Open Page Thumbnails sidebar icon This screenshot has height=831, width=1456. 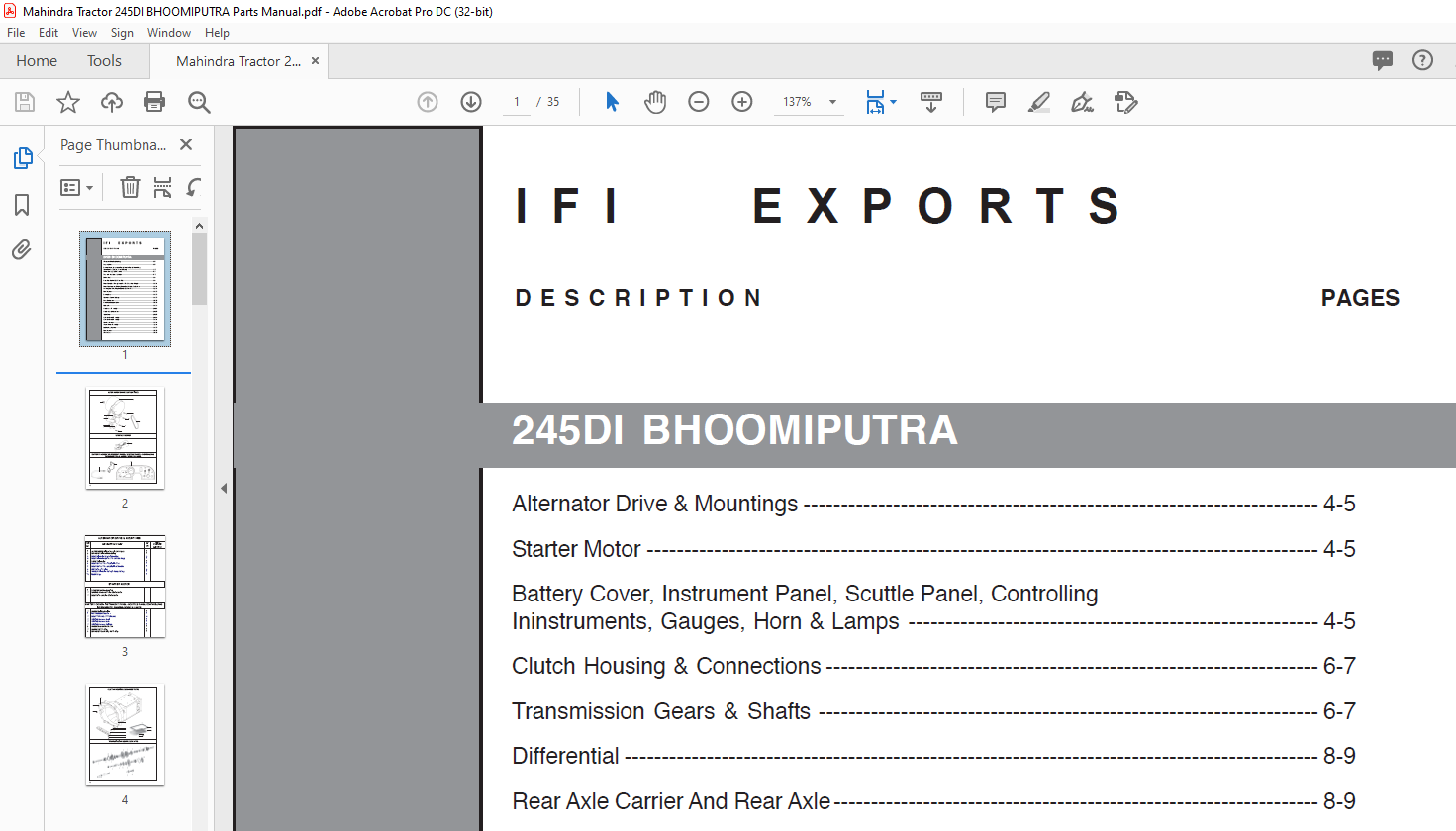tap(22, 158)
